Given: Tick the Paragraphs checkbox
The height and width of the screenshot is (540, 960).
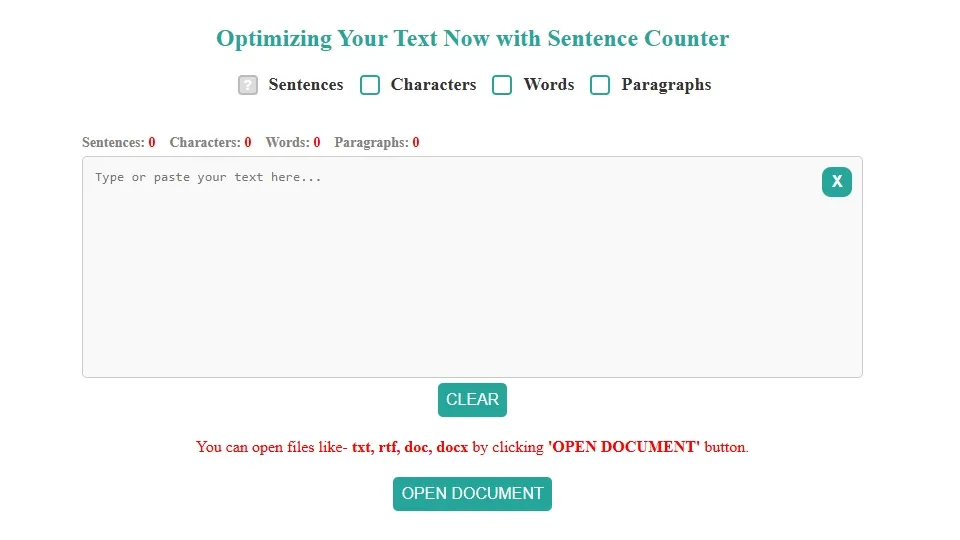Looking at the screenshot, I should point(600,85).
